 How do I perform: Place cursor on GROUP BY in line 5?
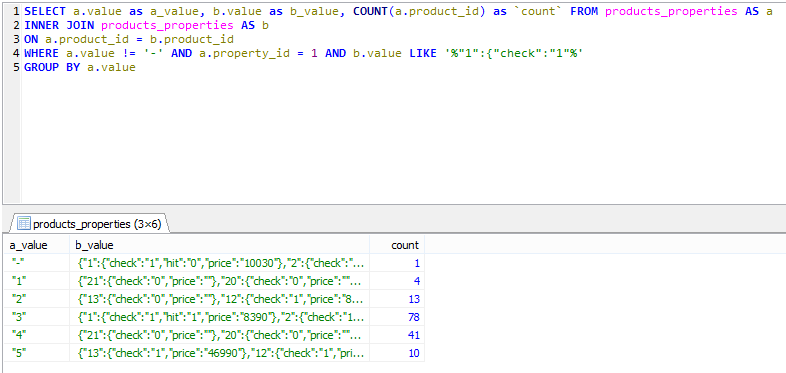52,67
